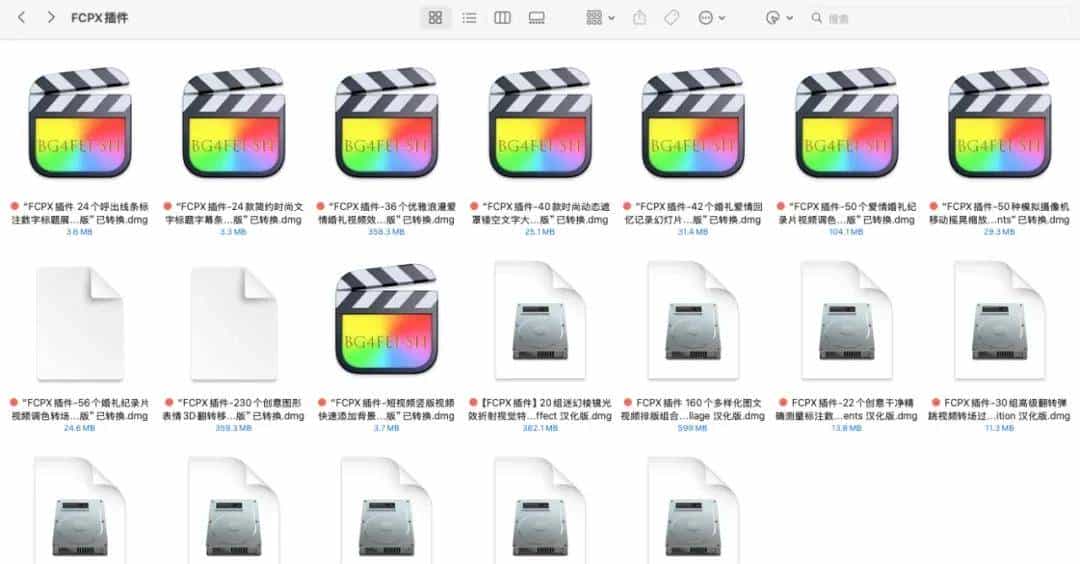Select icon of 40款时尚动态遮罩镂空文字 dmg
Viewport: 1080px width, 564px height.
540,123
